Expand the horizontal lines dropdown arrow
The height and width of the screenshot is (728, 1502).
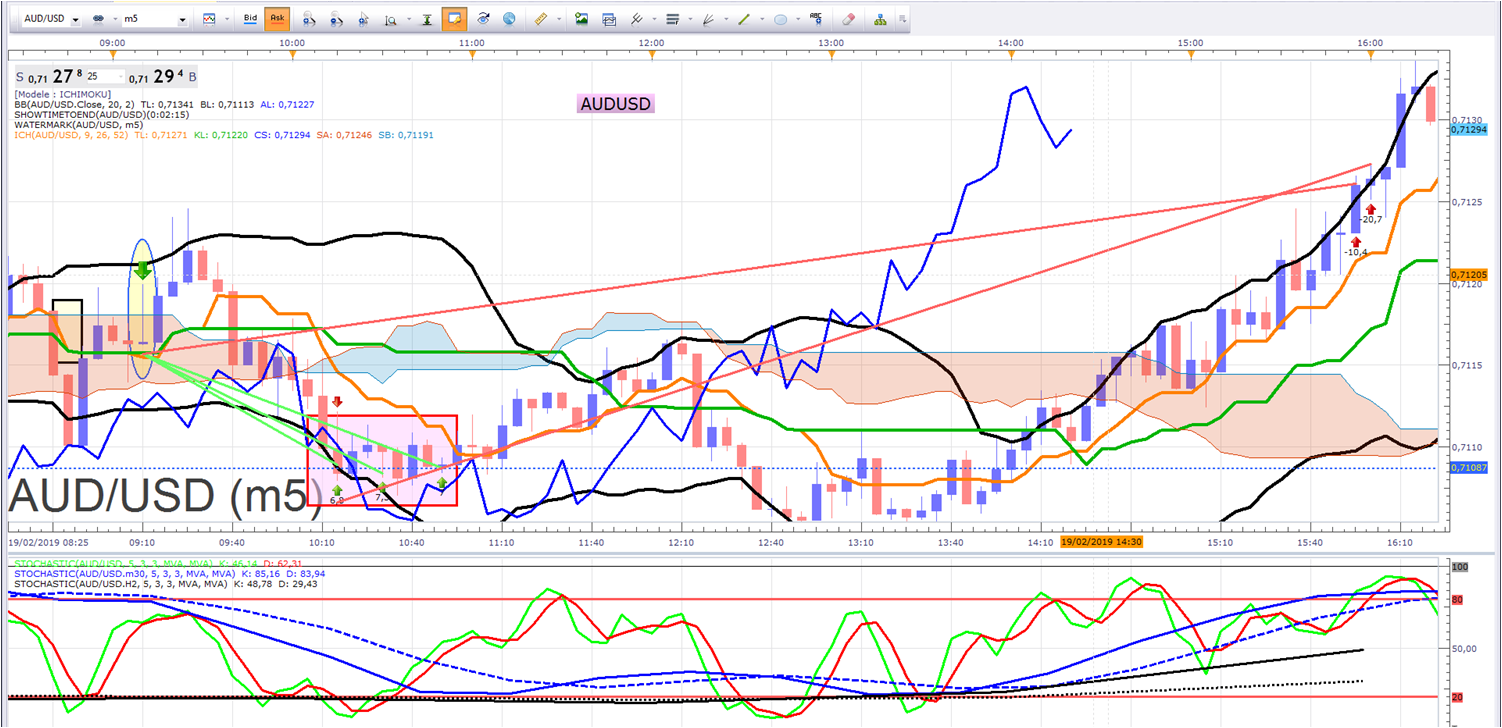click(x=689, y=19)
